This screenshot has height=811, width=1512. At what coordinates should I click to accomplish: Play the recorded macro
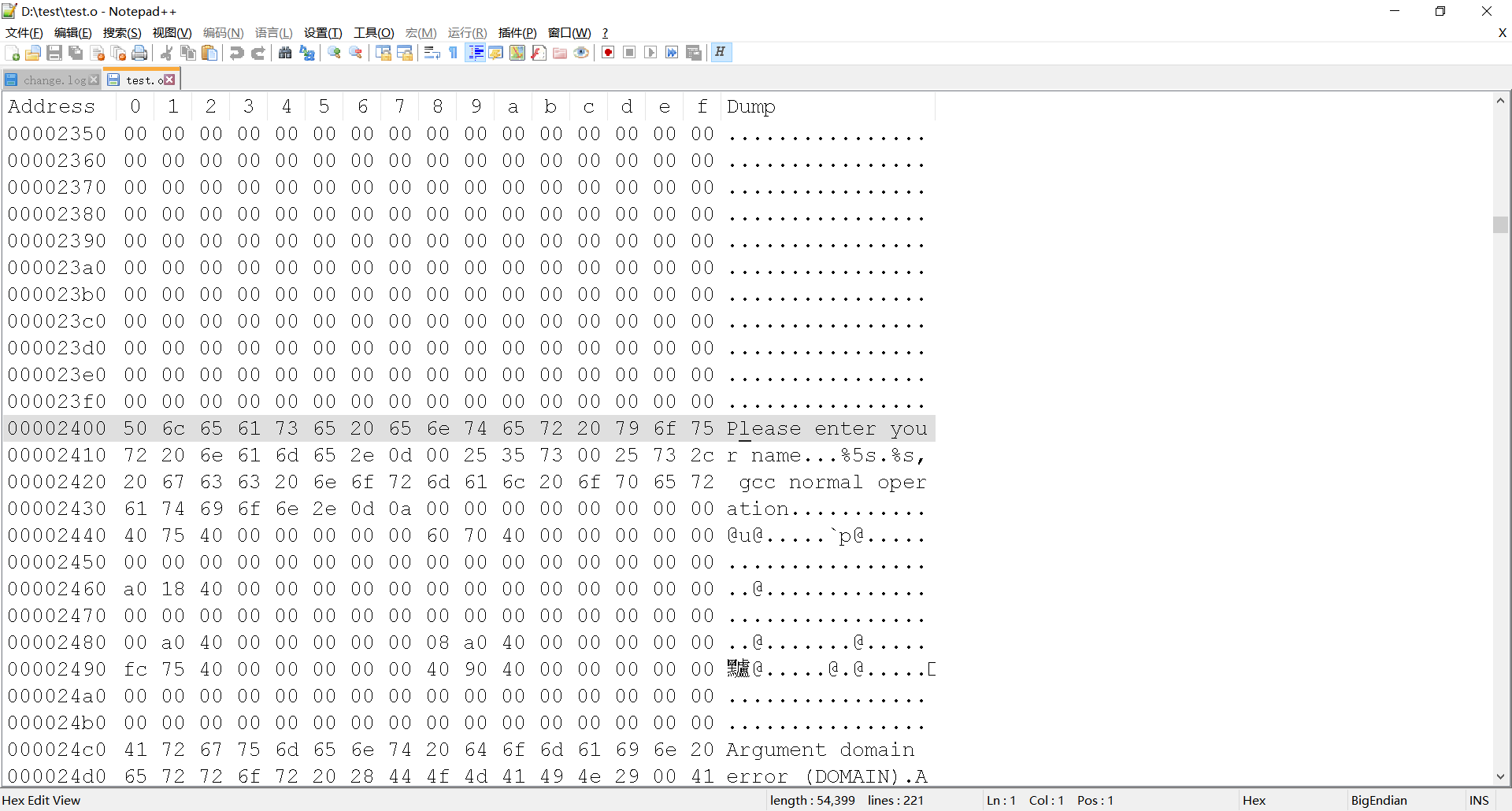650,52
